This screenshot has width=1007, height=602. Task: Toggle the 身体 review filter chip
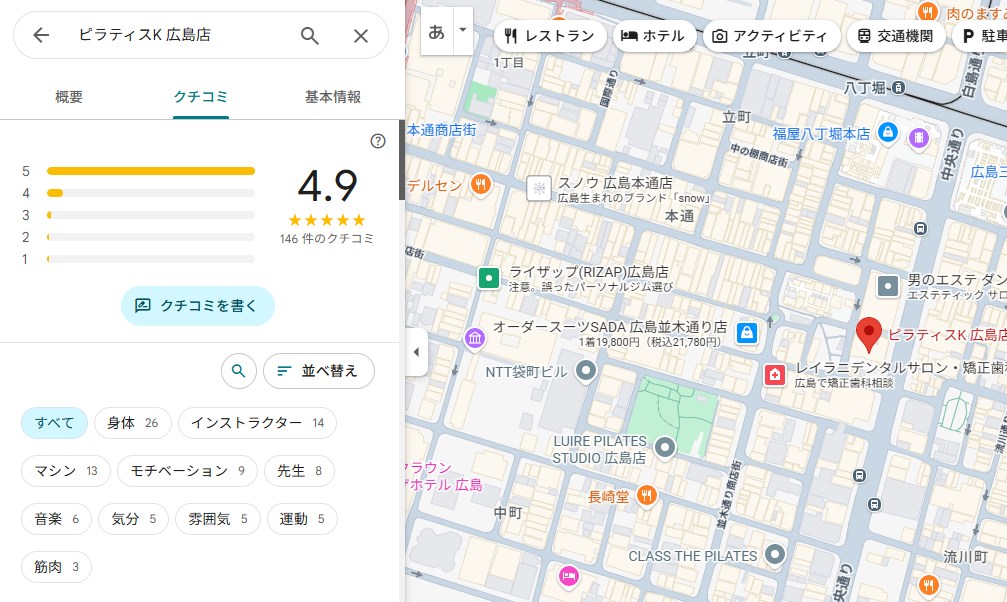[x=132, y=423]
